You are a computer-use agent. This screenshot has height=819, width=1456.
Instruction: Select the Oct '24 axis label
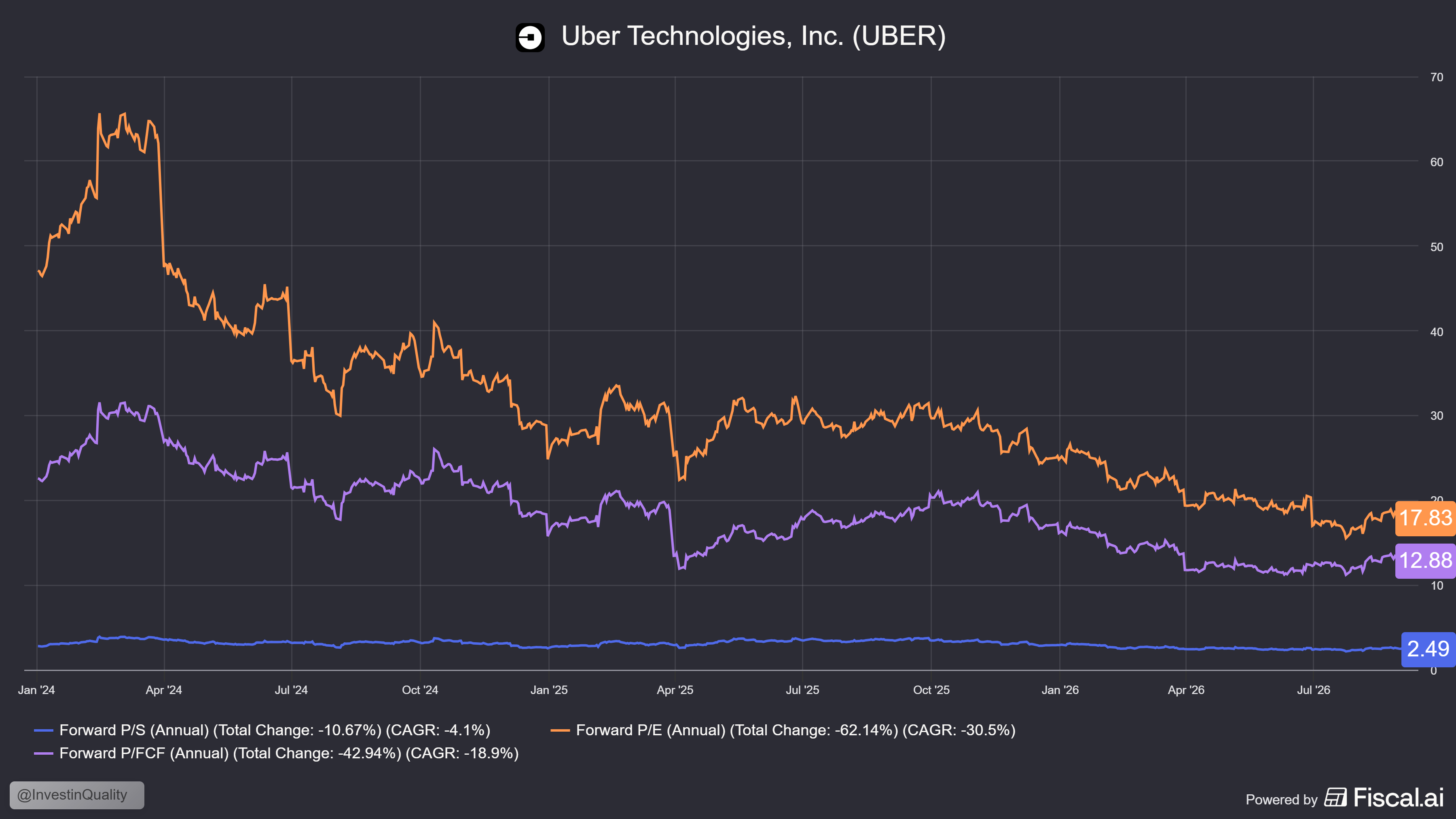click(420, 690)
